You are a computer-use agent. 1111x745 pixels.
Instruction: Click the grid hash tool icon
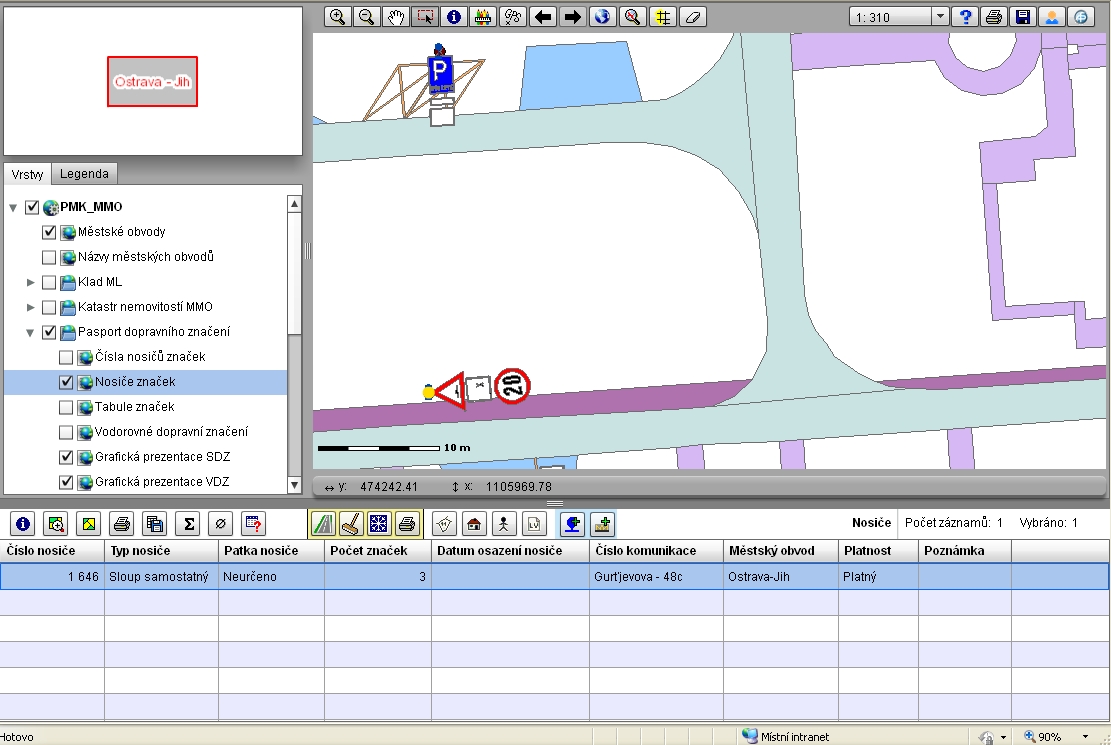click(x=662, y=17)
